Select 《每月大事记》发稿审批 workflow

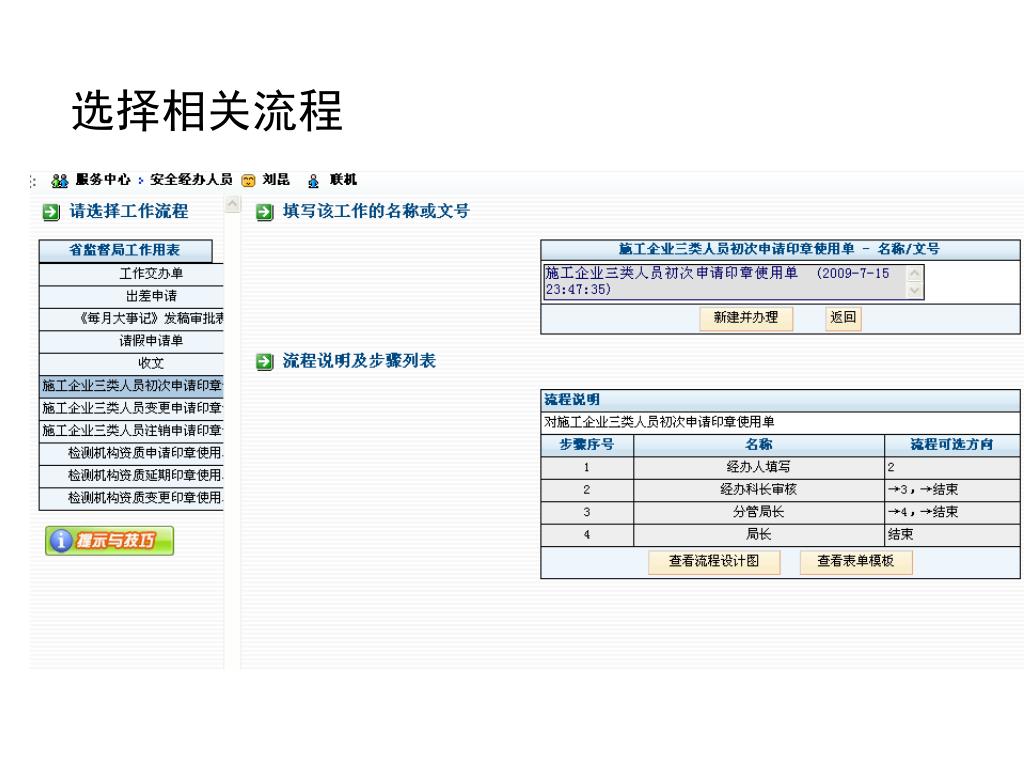click(x=131, y=319)
